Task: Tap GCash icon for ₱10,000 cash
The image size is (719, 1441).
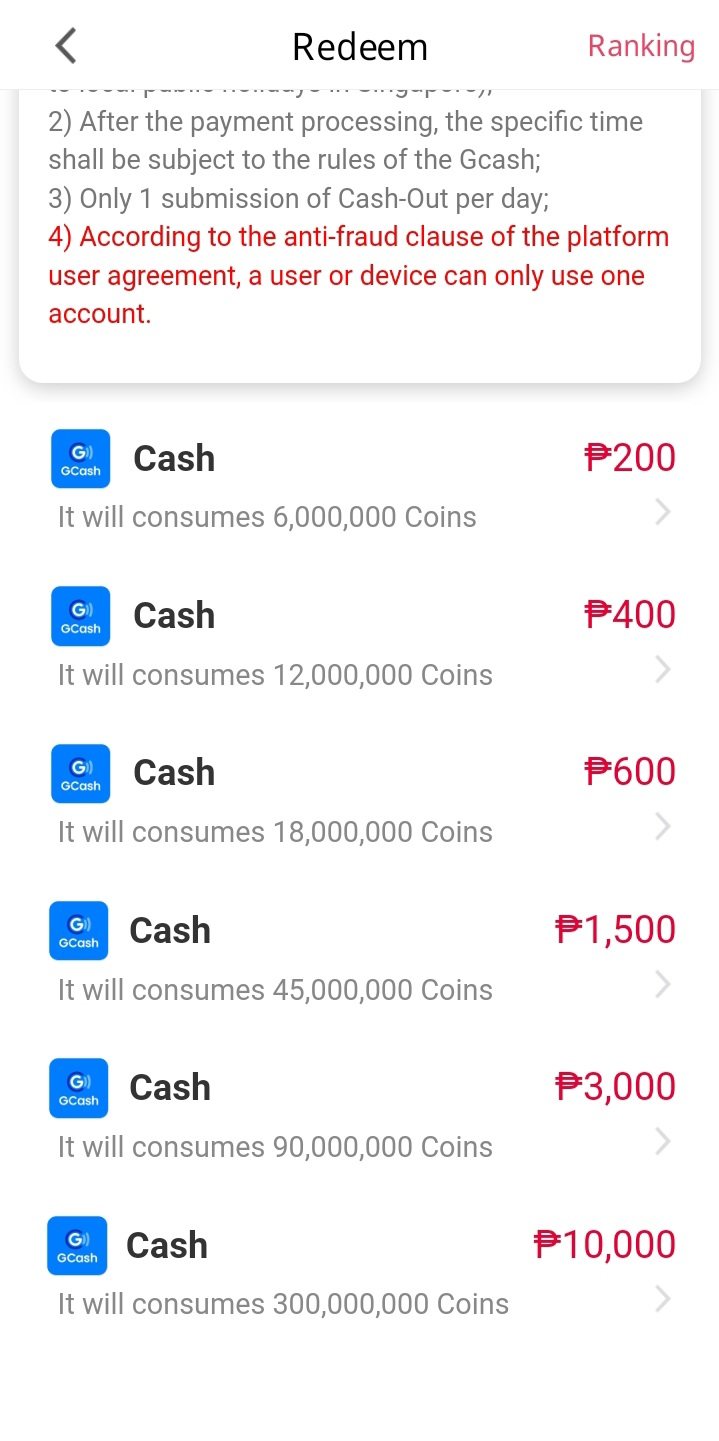Action: [77, 1245]
